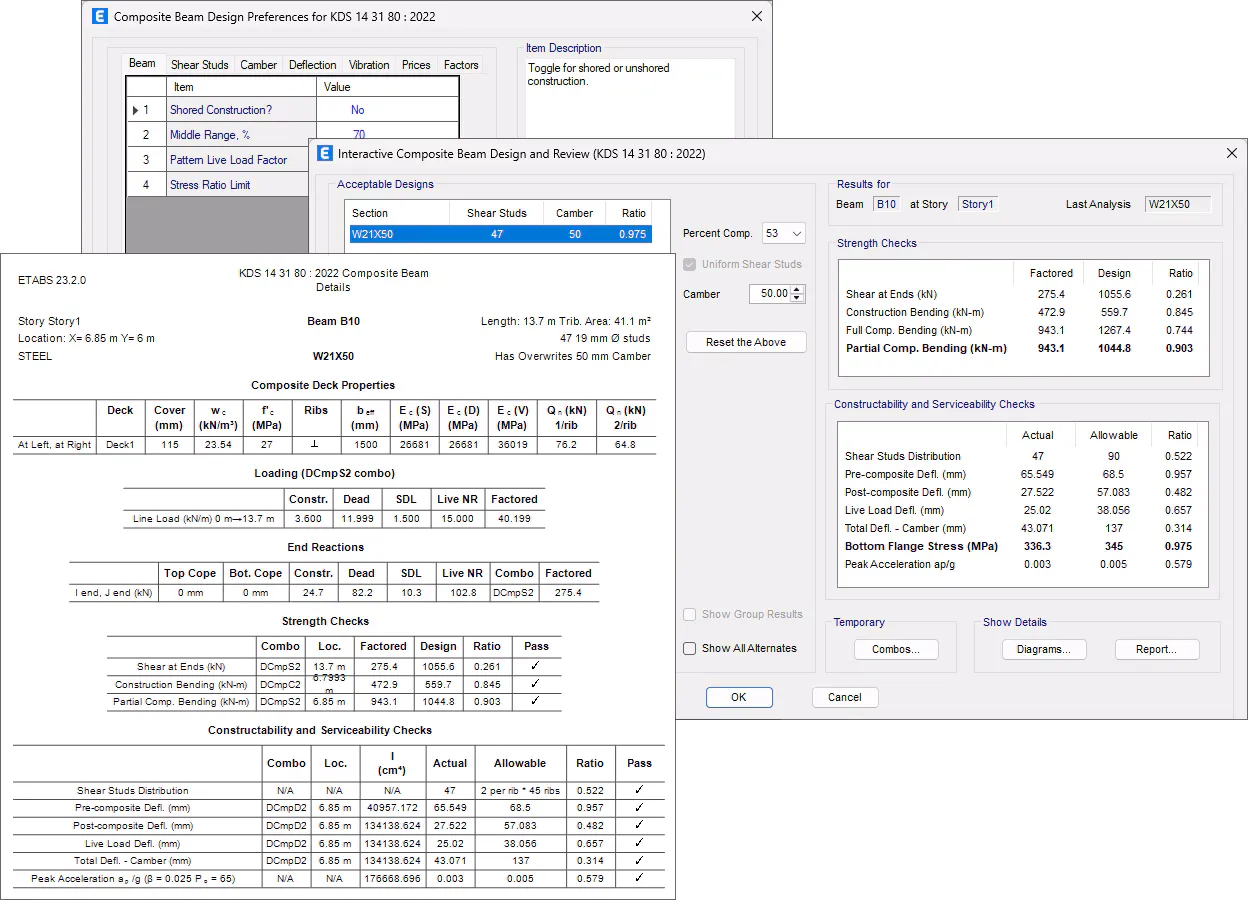Click the Reset the Above button
This screenshot has width=1248, height=900.
tap(746, 342)
